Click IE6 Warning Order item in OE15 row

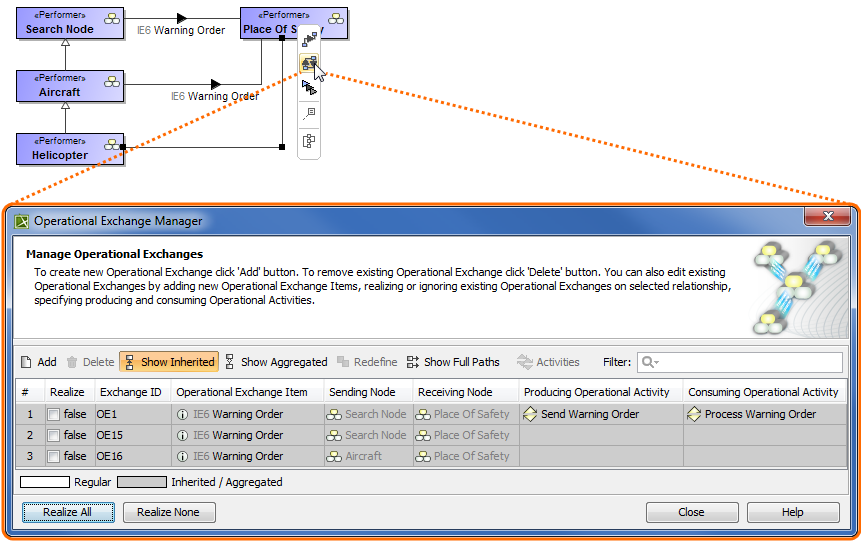point(247,435)
